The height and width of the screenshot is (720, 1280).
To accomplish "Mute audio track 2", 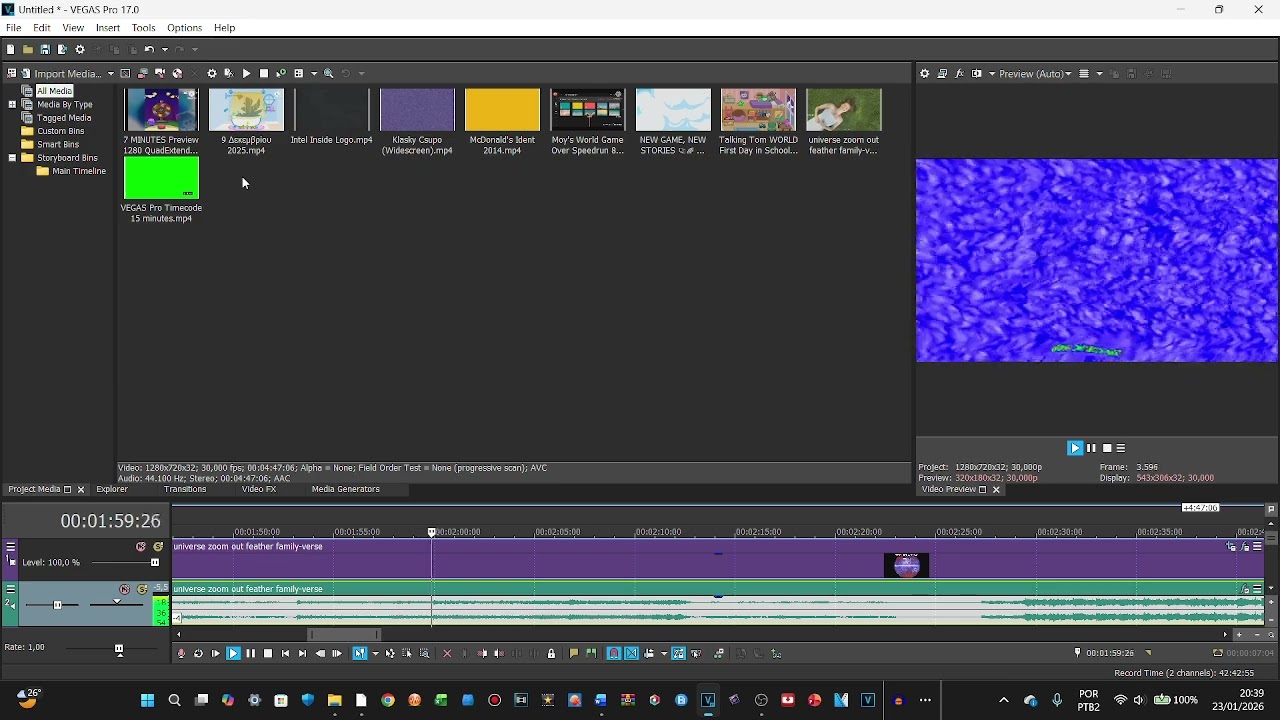I will point(124,589).
